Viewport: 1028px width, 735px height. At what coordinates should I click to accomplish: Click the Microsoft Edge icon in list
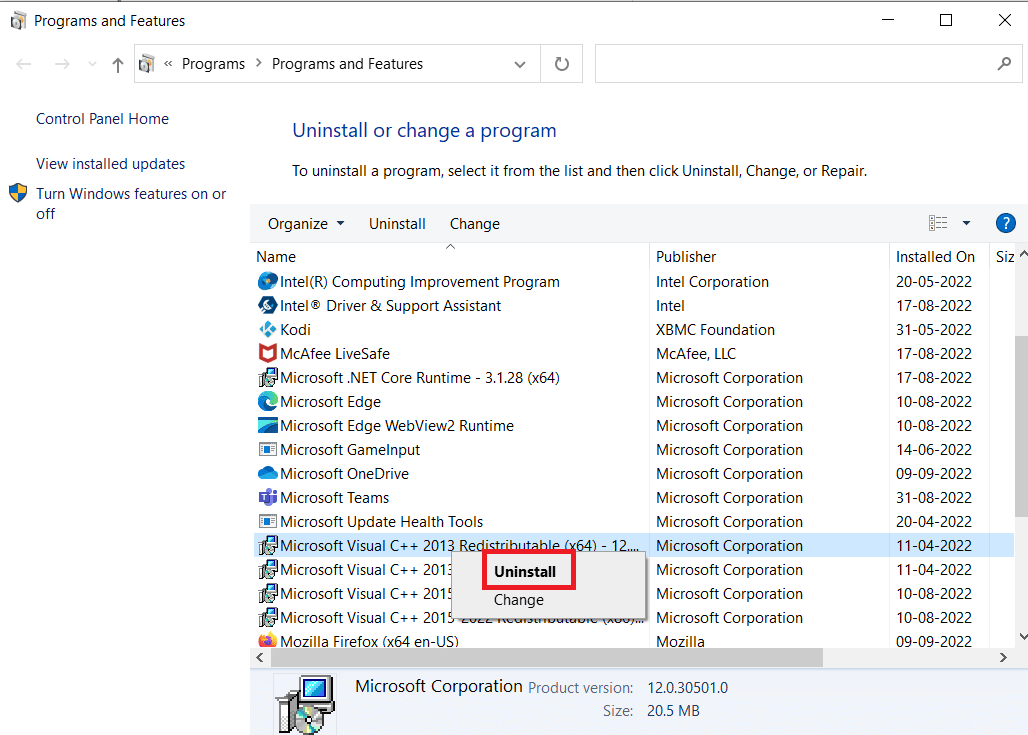(x=267, y=402)
